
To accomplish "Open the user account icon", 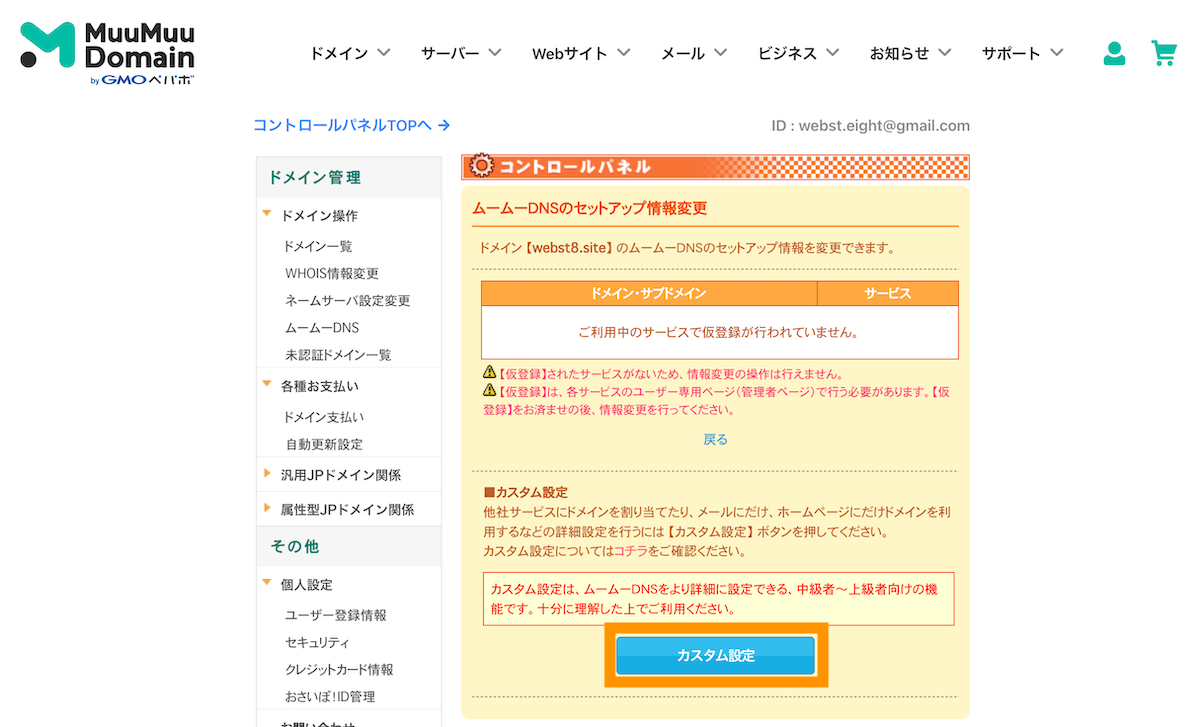I will coord(1114,53).
